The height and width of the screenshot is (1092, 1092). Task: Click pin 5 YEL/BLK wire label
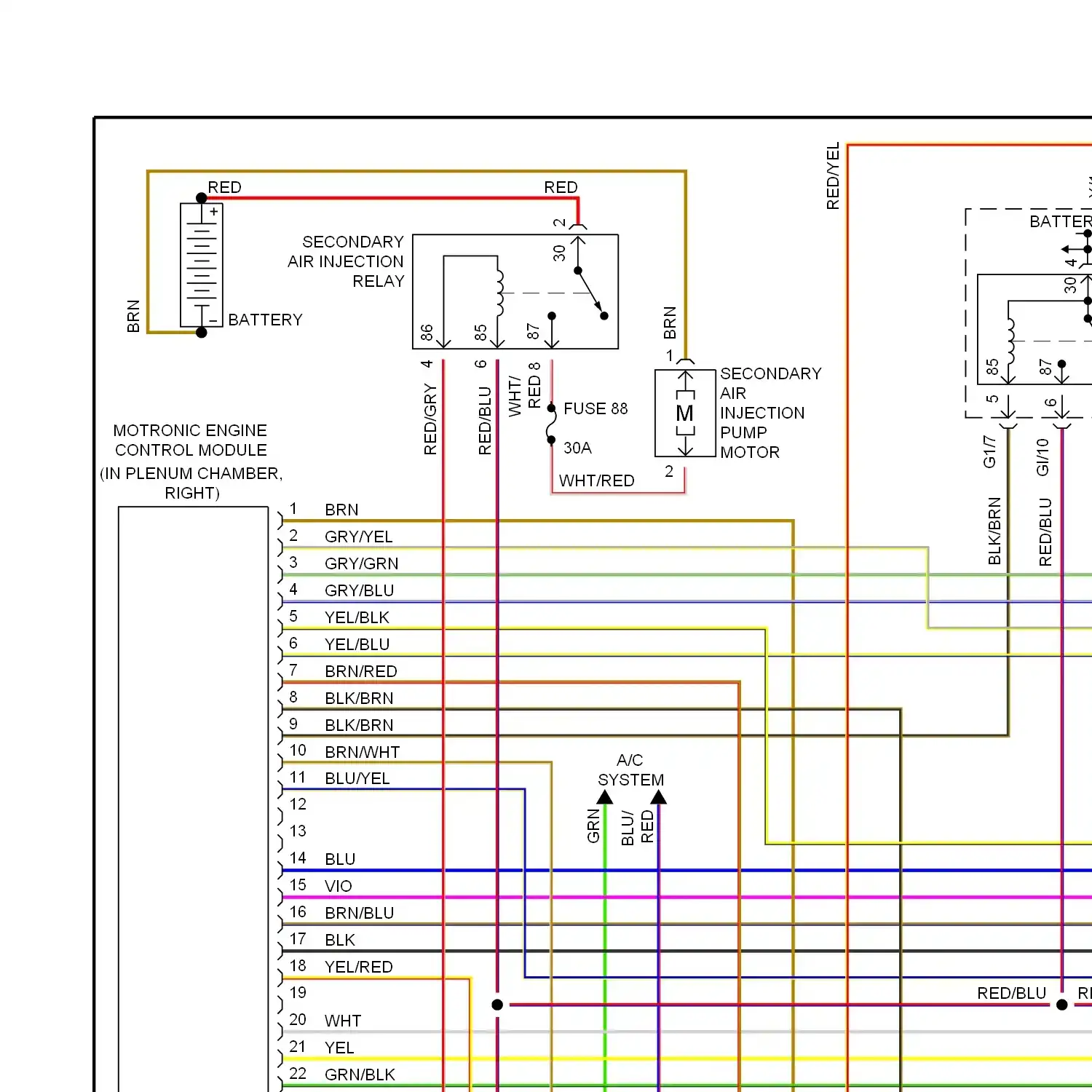tap(357, 617)
